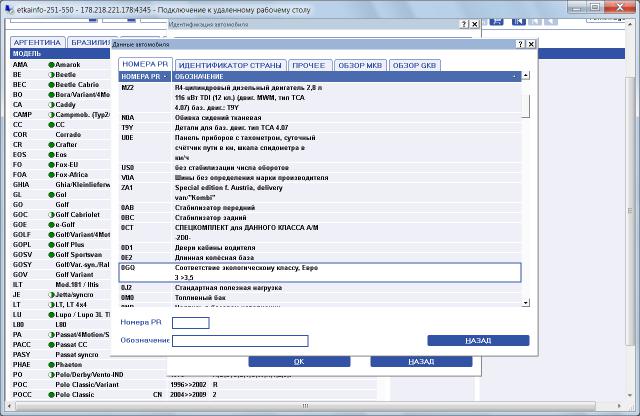Select the T9Y row
This screenshot has height=416, width=640.
tap(320, 128)
